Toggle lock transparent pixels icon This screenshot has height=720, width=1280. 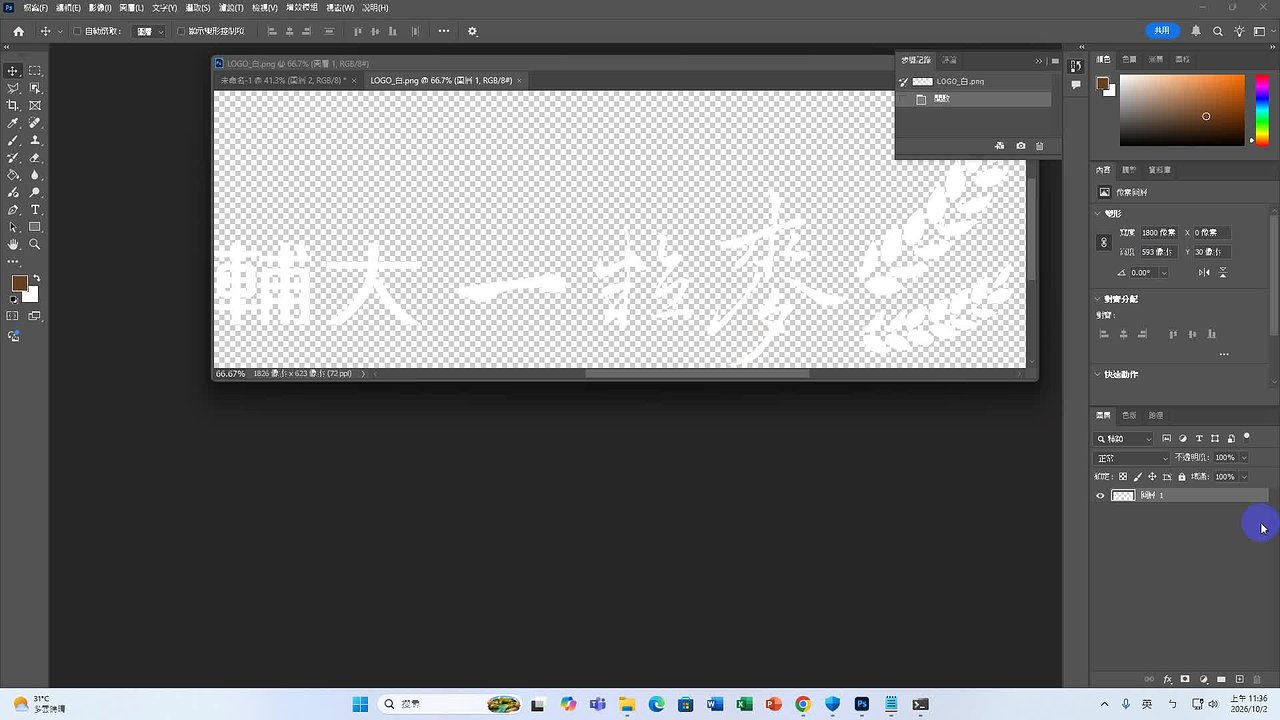point(1123,477)
